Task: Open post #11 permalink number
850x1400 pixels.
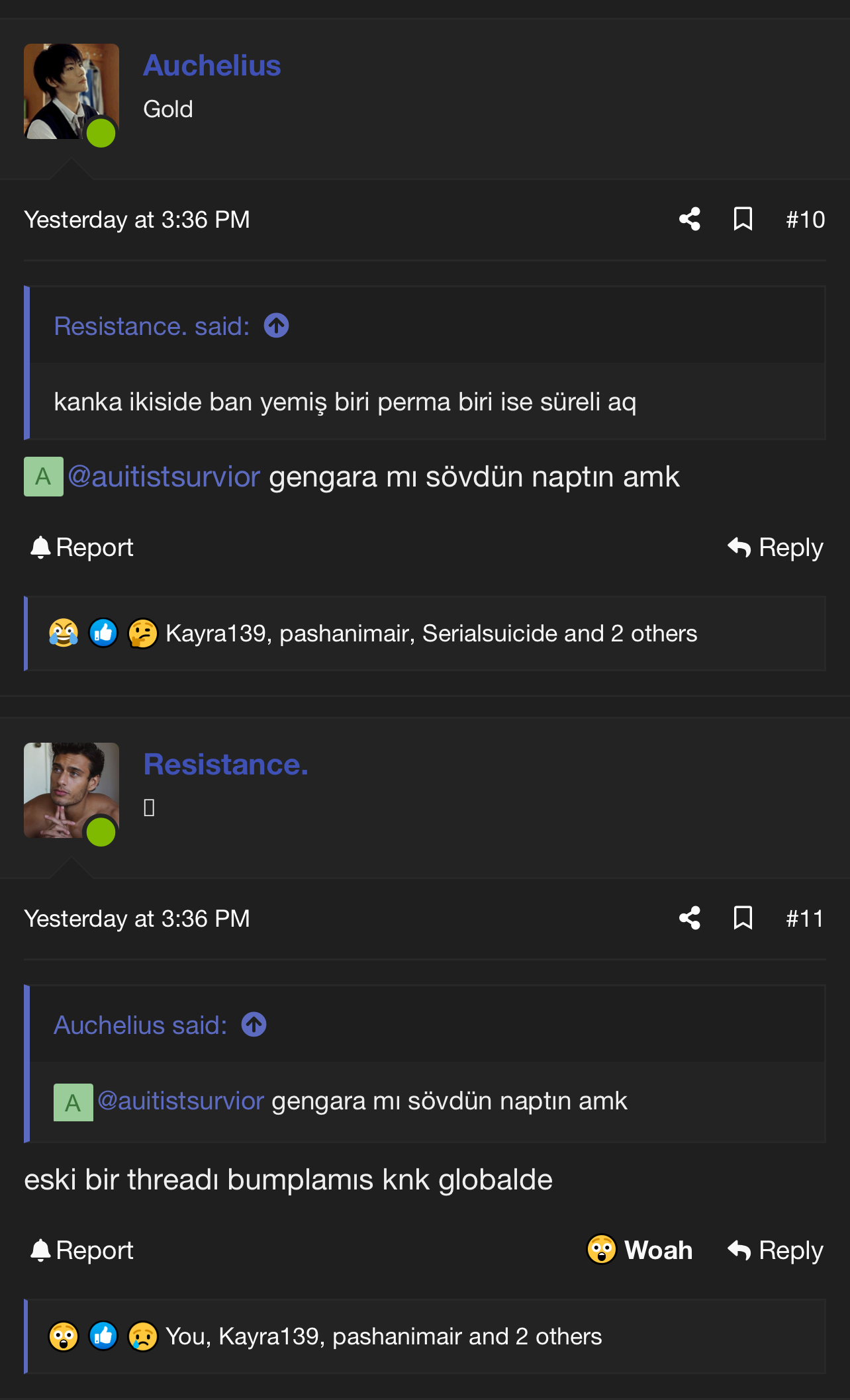Action: point(805,918)
